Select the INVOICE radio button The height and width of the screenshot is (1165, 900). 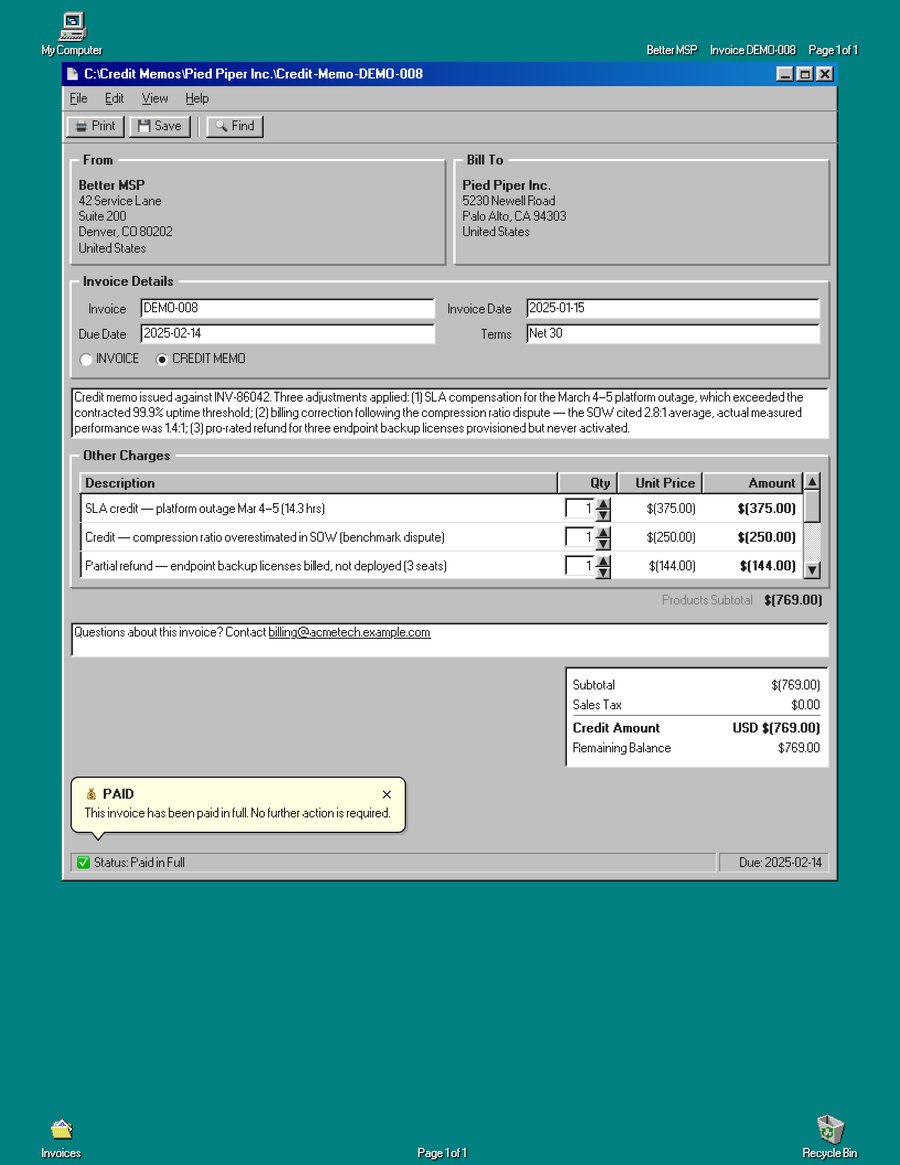86,360
